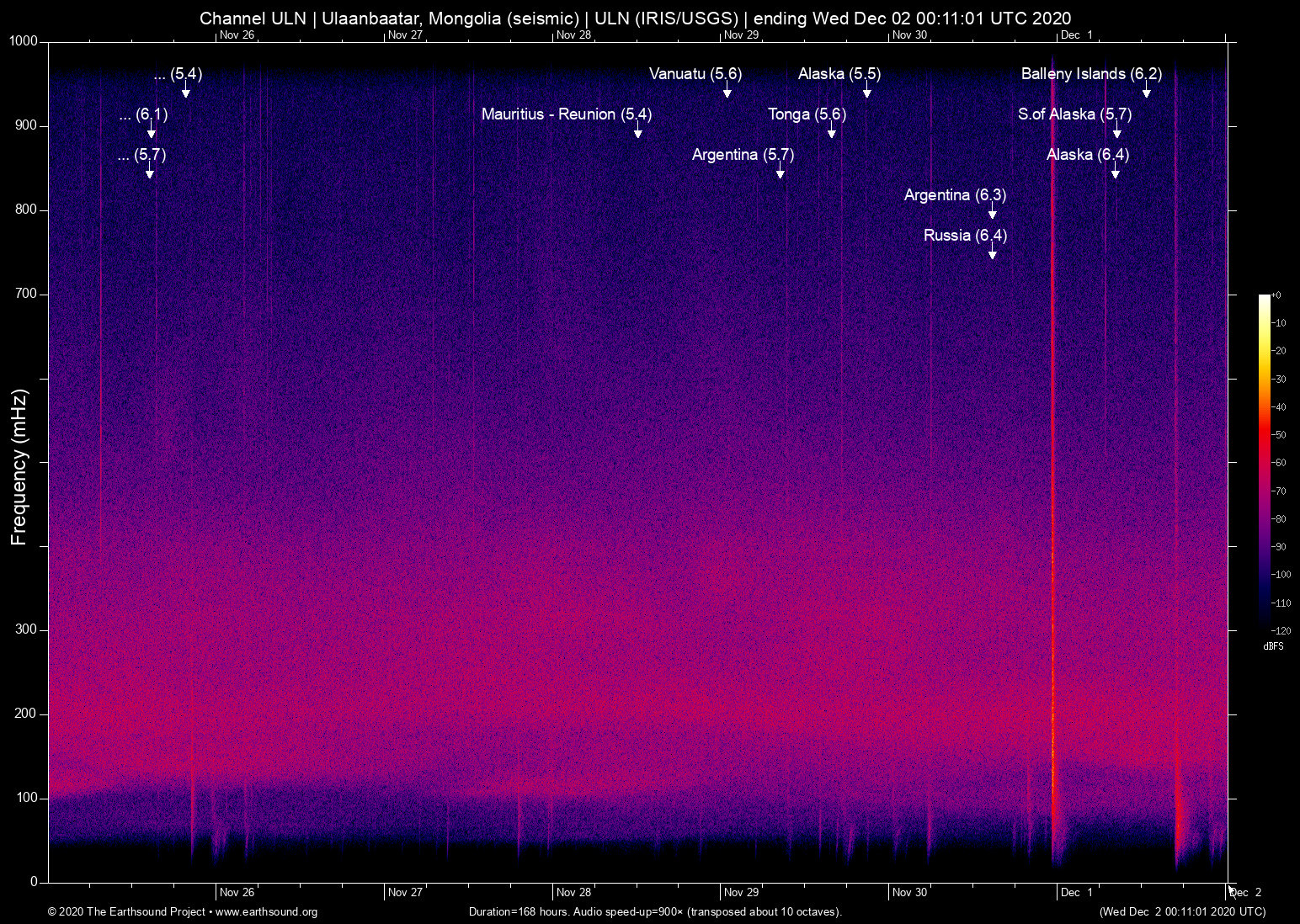Click the bright vertical streak near Dec 1

1052,505
